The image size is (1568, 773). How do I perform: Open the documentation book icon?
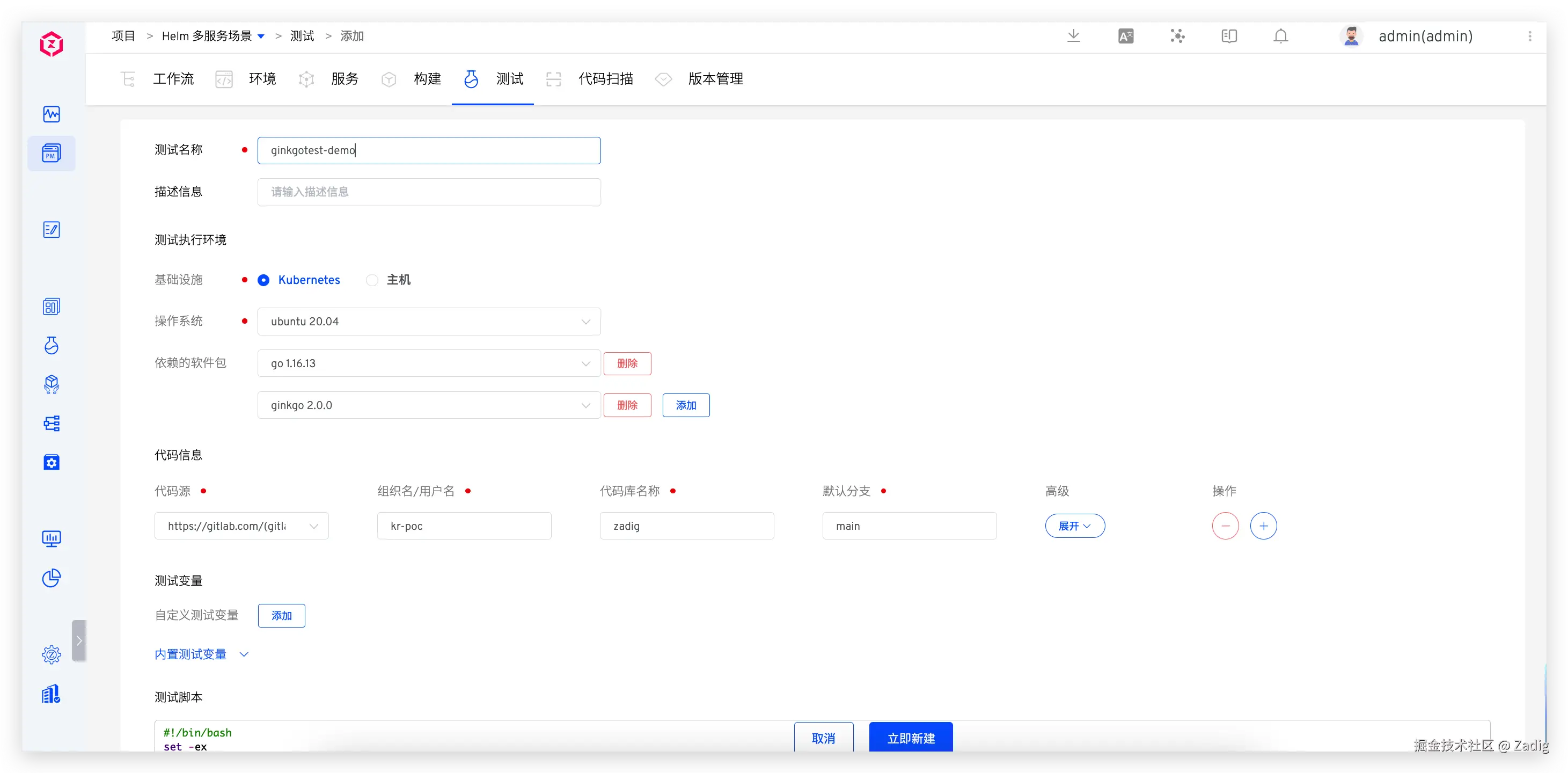[1229, 37]
